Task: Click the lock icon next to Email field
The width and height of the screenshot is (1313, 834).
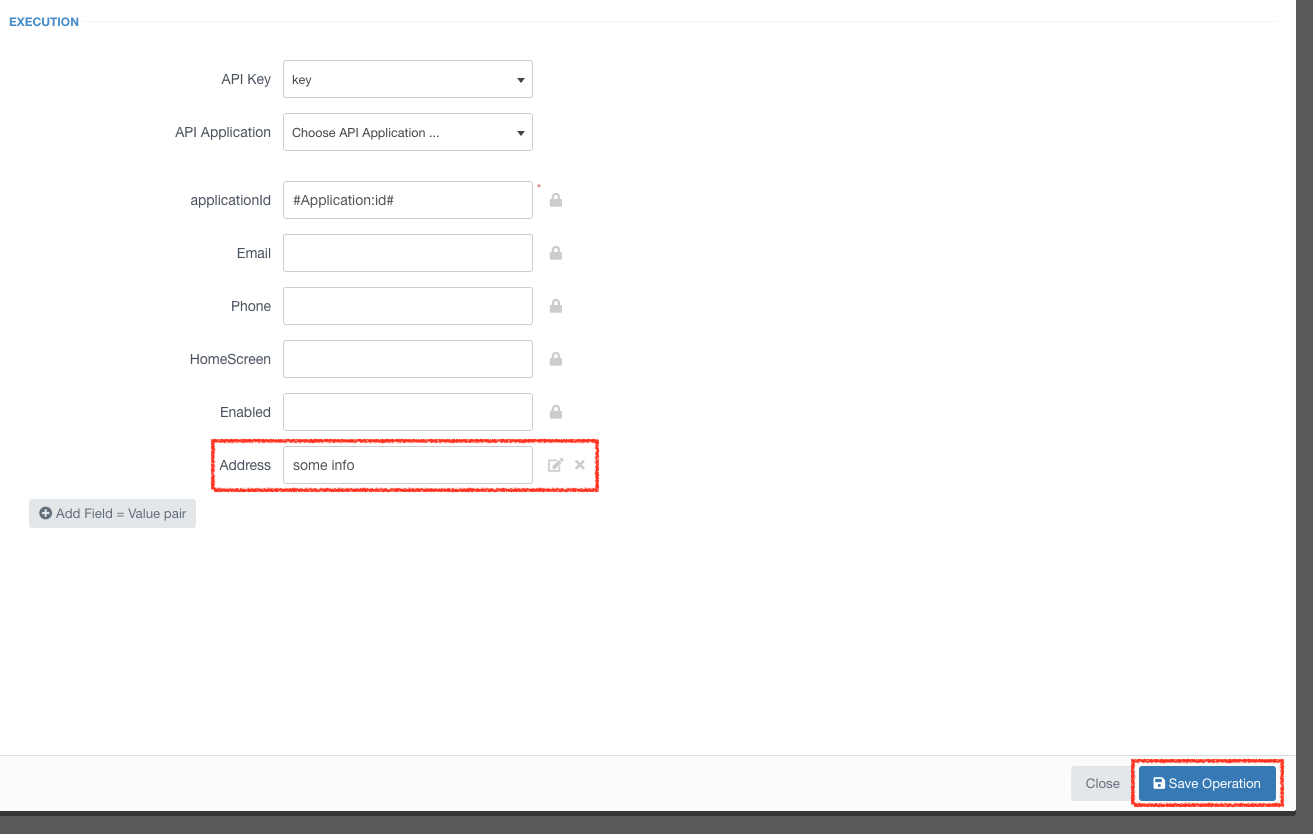Action: point(556,253)
